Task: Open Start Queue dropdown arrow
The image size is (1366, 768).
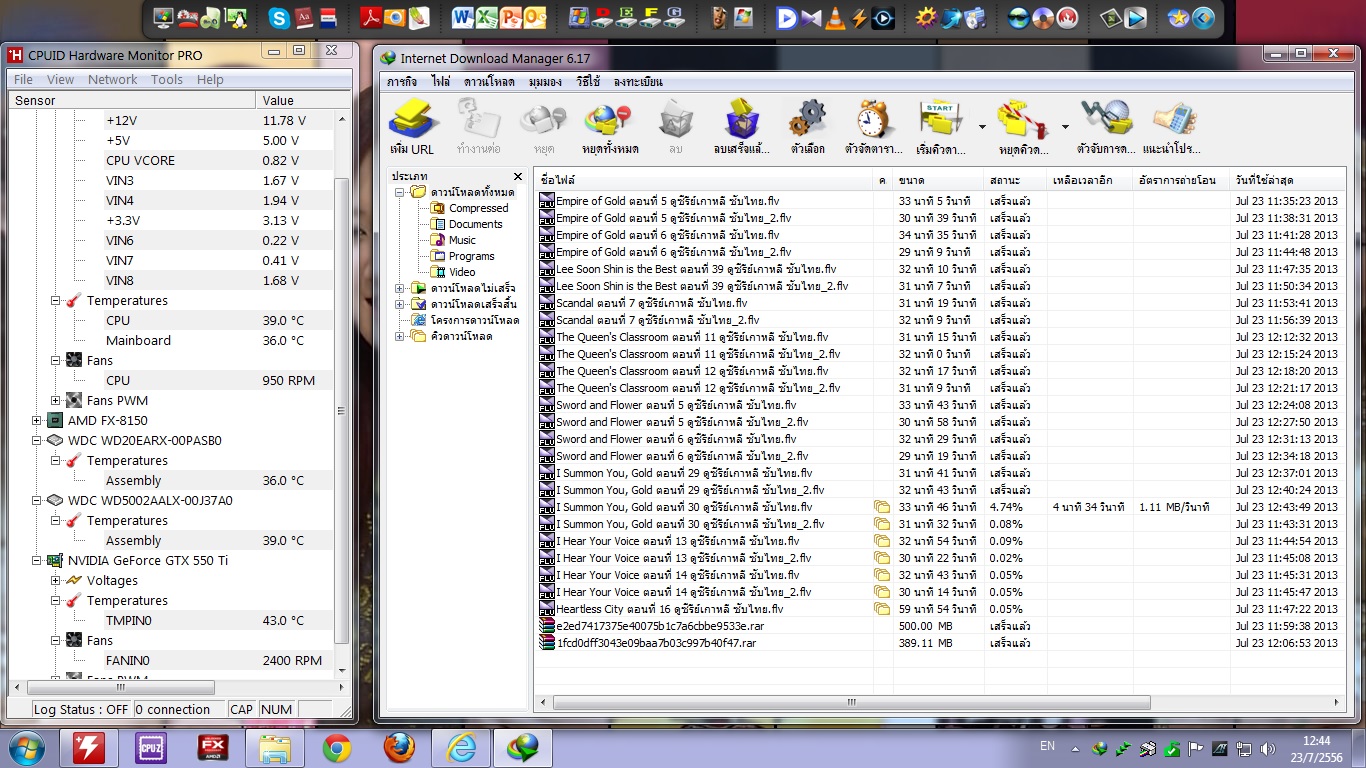Action: pos(982,127)
